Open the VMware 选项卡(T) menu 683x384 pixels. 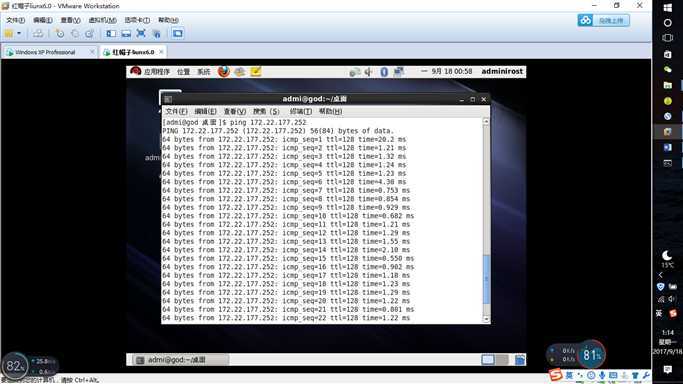pos(137,20)
